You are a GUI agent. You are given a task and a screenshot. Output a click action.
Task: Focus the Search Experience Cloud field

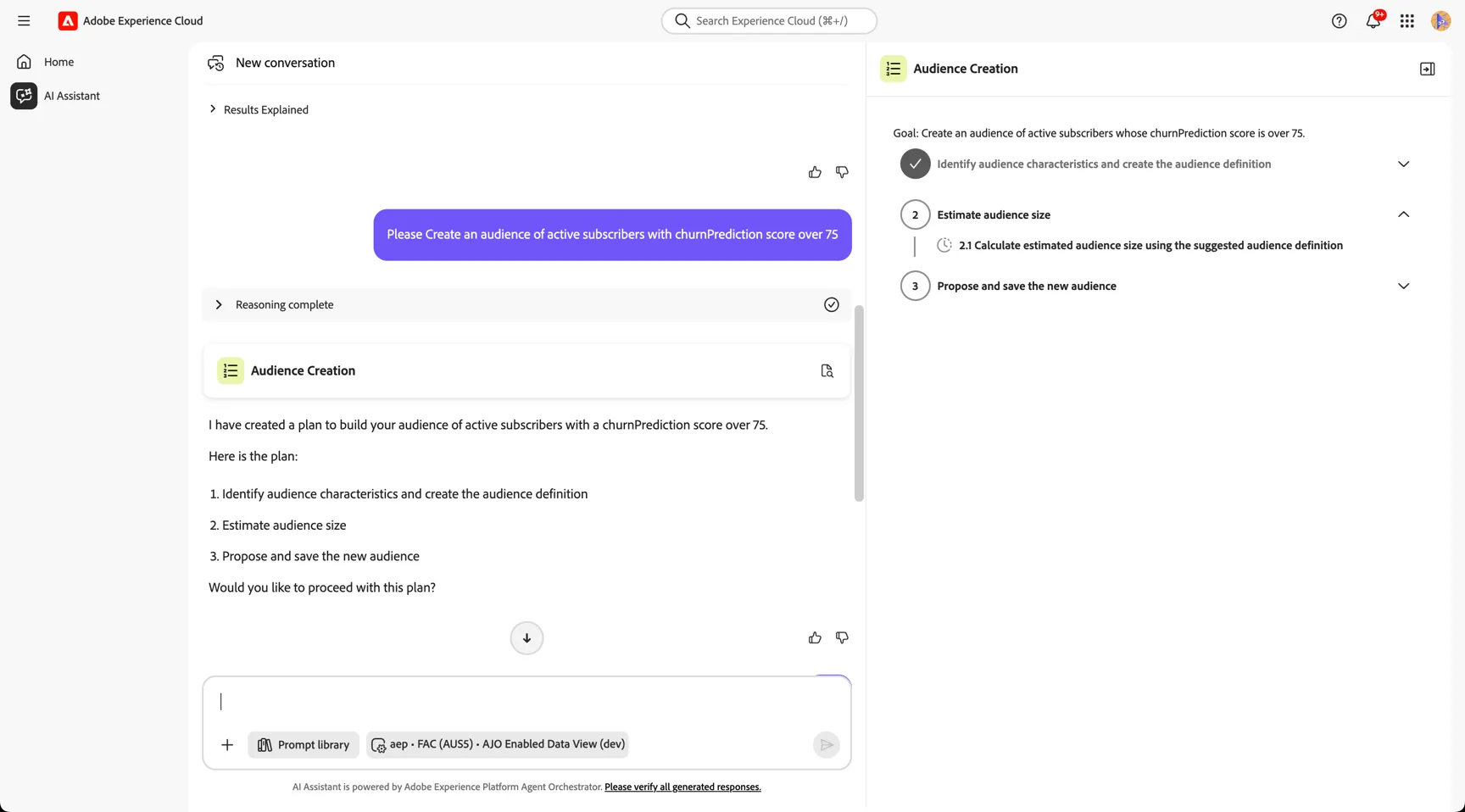[x=769, y=20]
